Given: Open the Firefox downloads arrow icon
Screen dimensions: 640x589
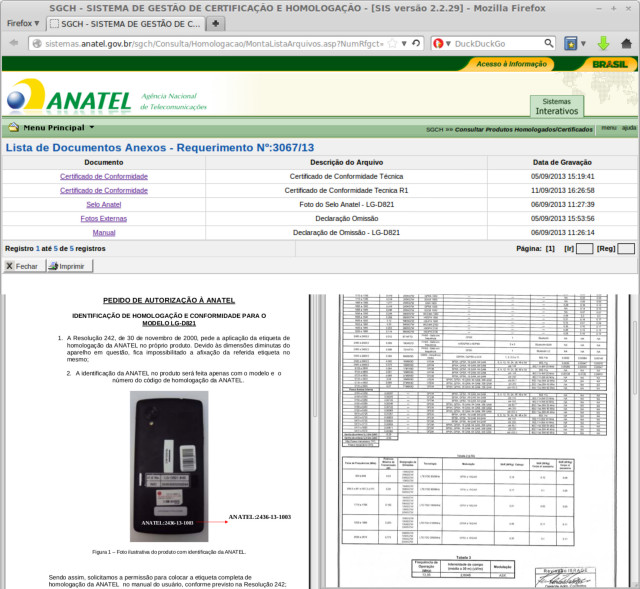Looking at the screenshot, I should [x=603, y=44].
